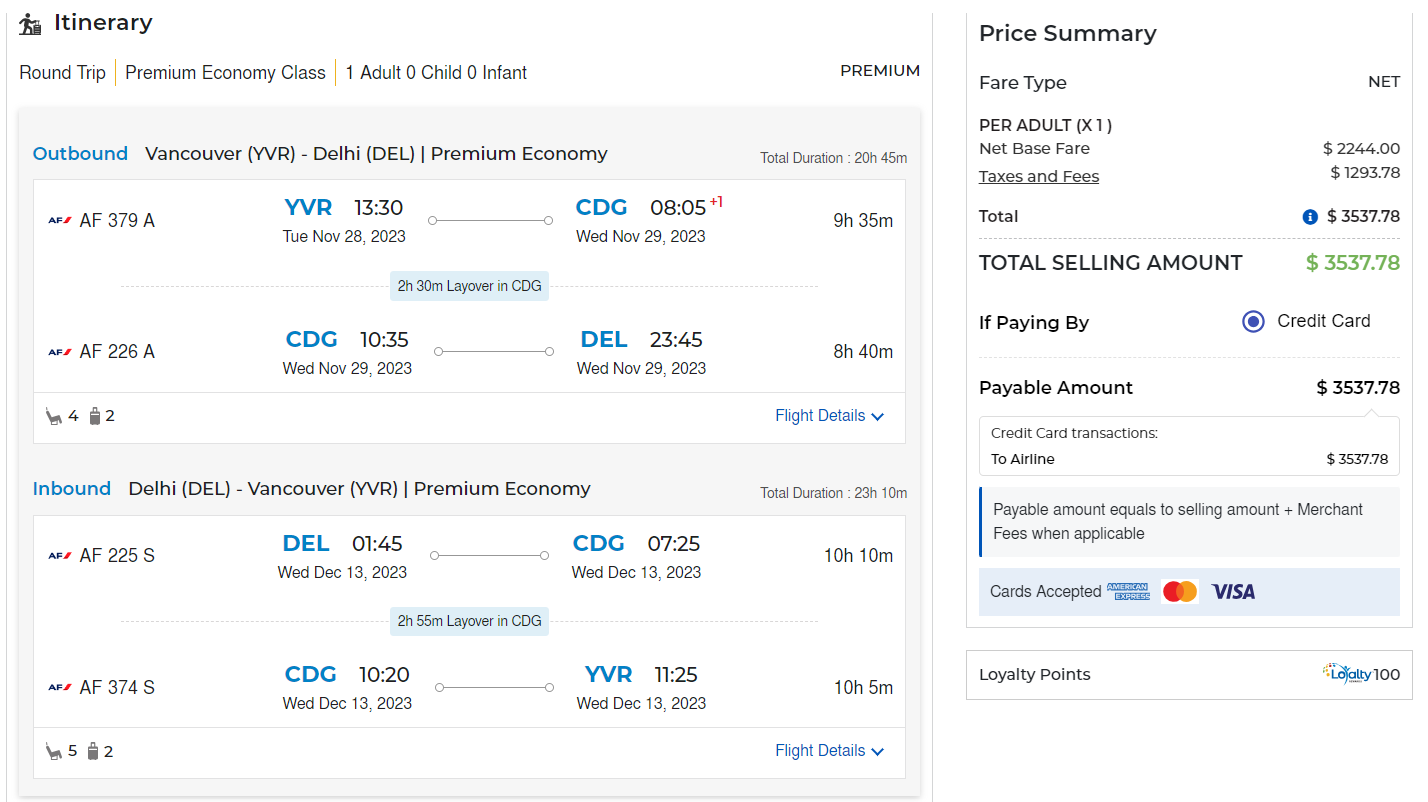Screen dimensions: 1428x802
Task: Click the Air France logo for AF 226
Action: (60, 352)
